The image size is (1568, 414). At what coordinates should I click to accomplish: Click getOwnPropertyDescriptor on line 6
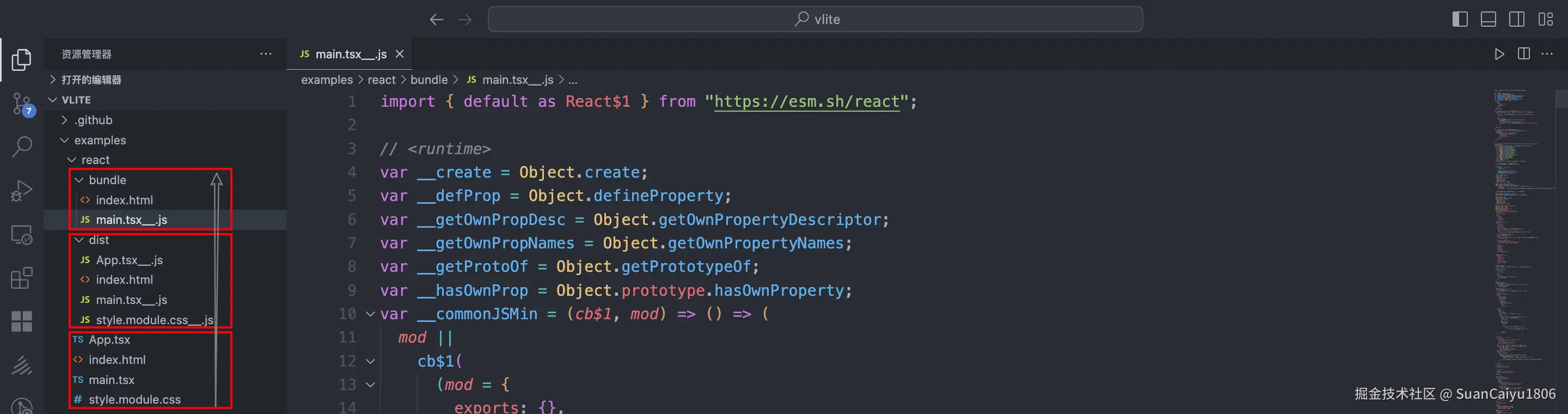click(769, 220)
